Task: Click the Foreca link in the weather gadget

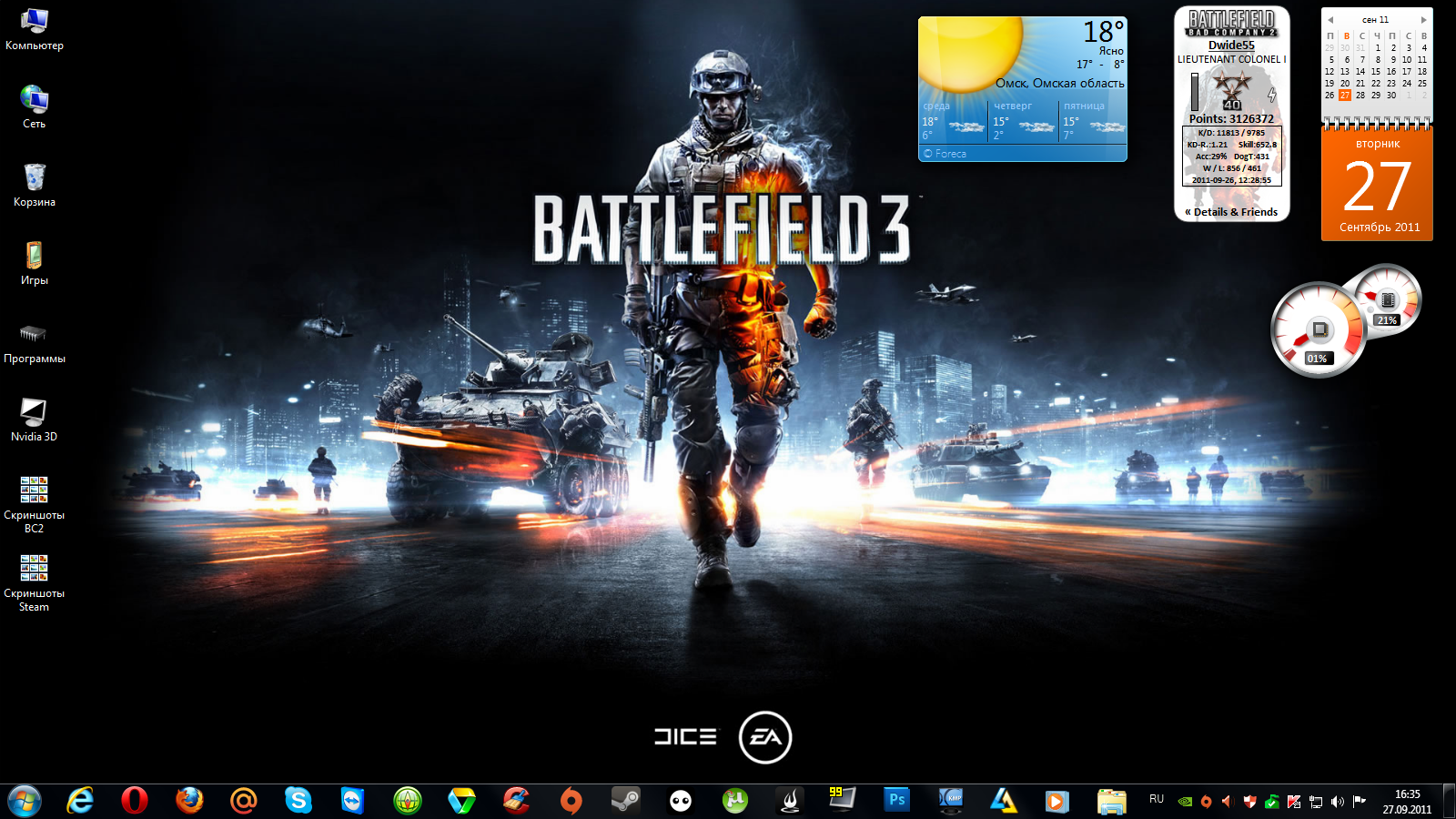Action: (x=945, y=154)
